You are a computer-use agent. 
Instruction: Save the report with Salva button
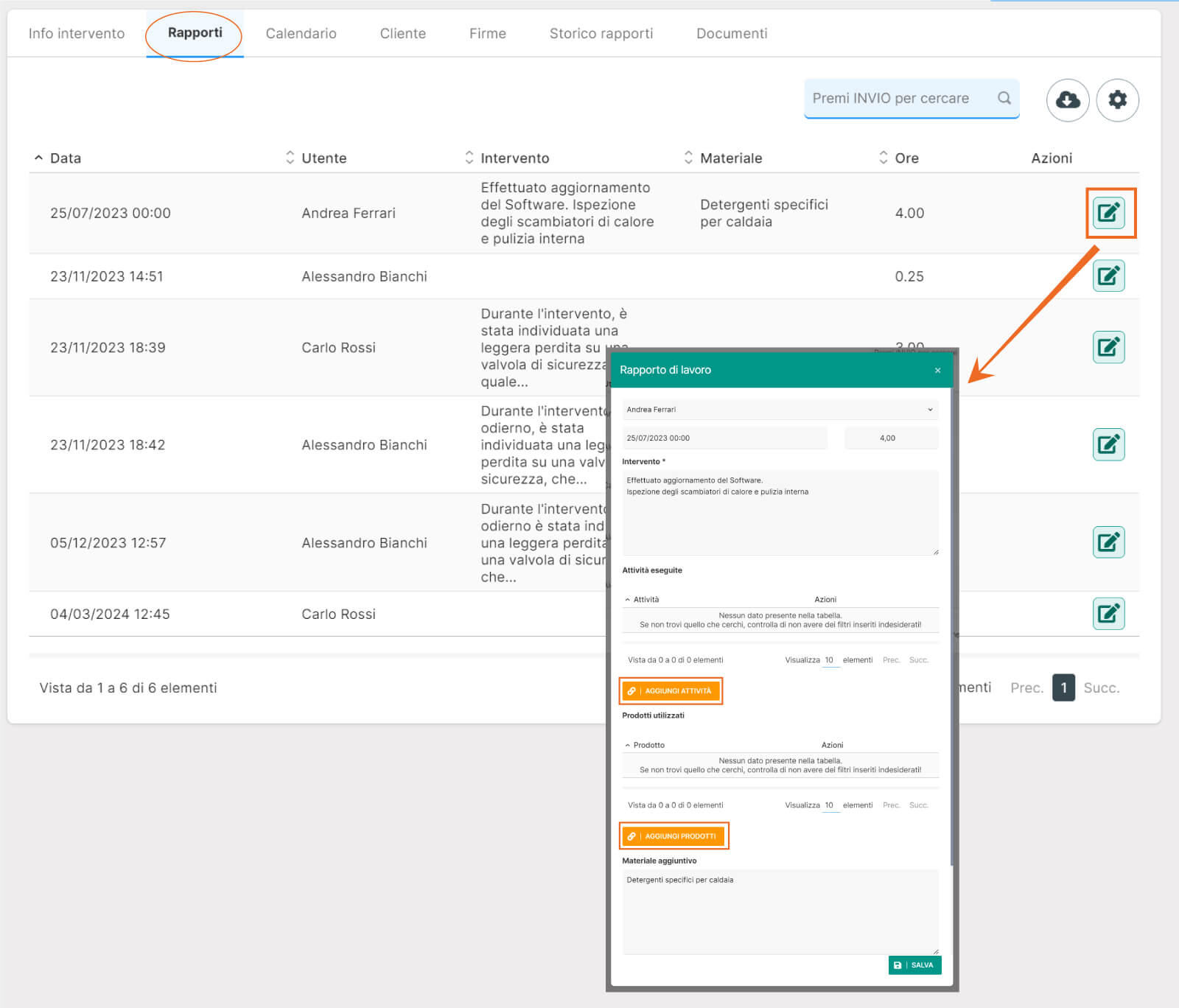[x=914, y=965]
